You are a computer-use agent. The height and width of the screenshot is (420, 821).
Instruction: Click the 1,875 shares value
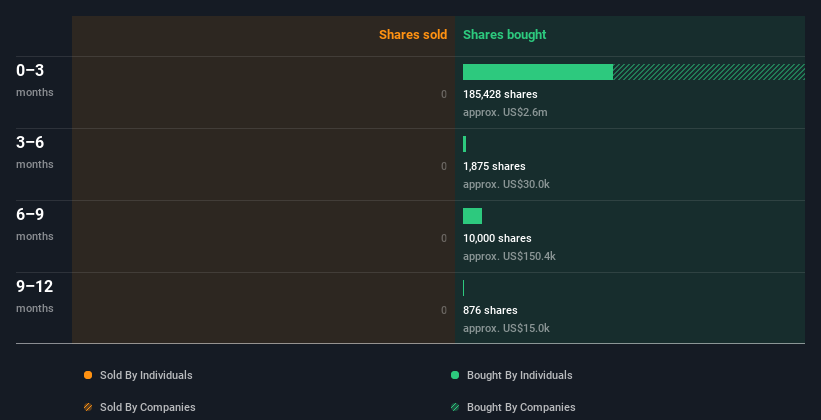click(x=494, y=166)
